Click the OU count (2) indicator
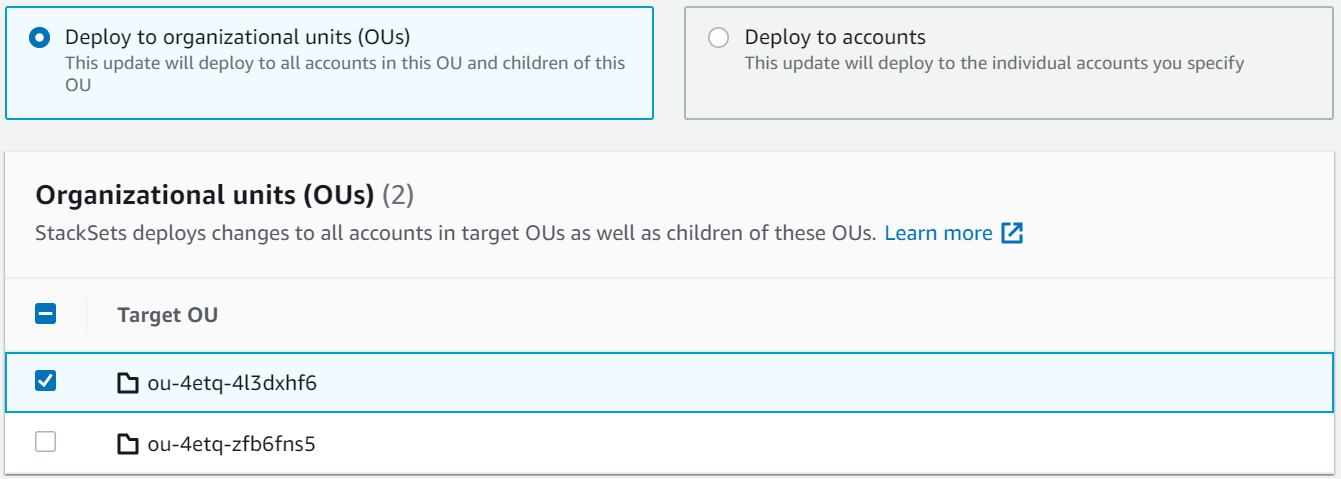 point(398,195)
